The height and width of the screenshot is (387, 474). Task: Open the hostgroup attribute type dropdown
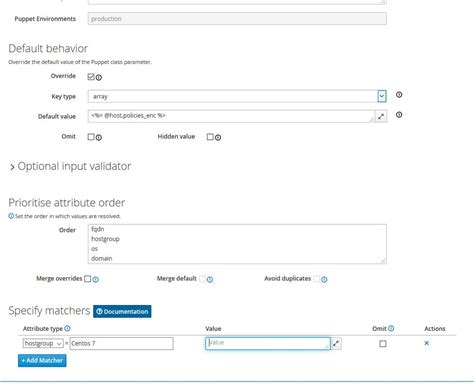click(x=43, y=343)
